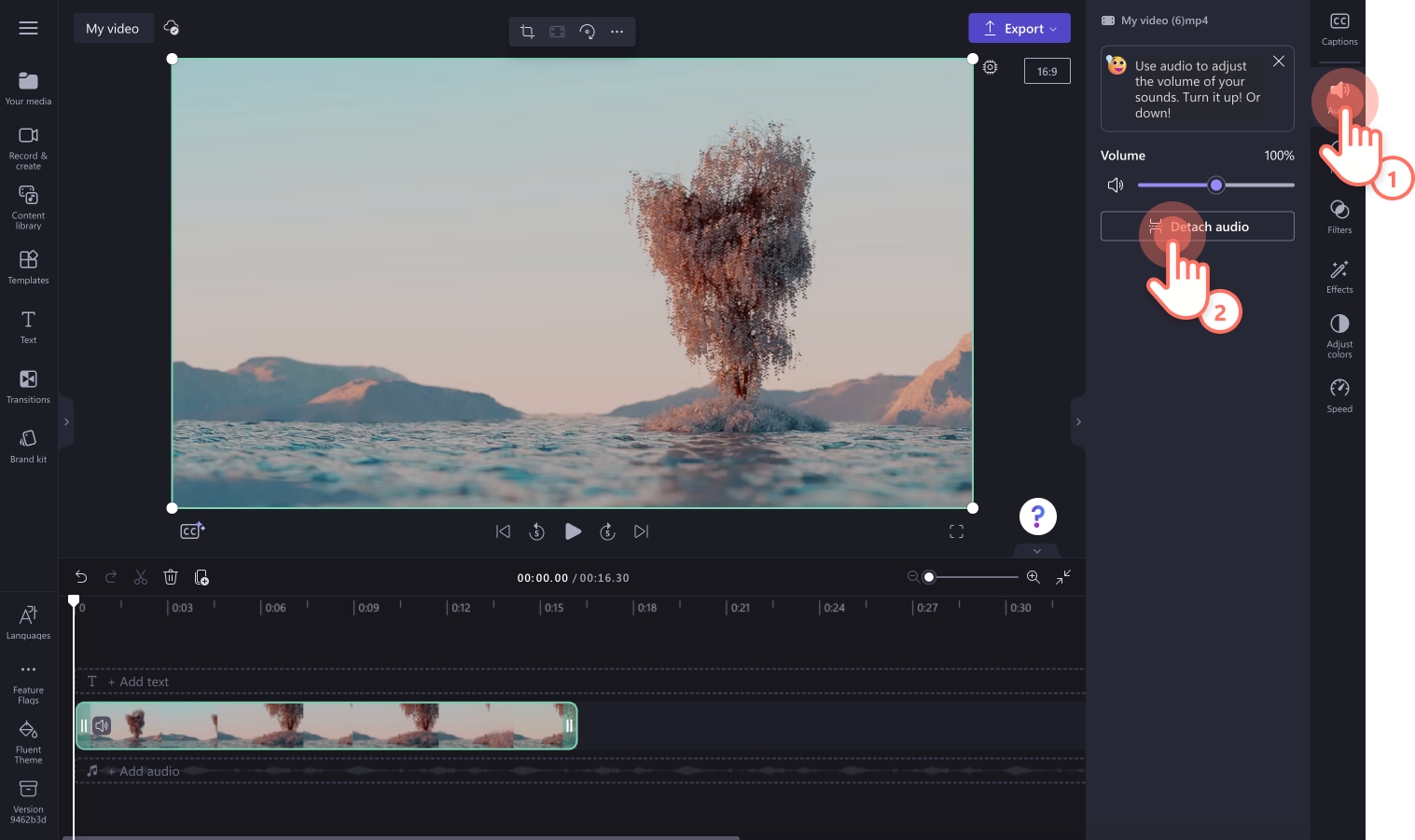Zoom in the timeline
Viewport: 1415px width, 840px height.
(x=1033, y=577)
